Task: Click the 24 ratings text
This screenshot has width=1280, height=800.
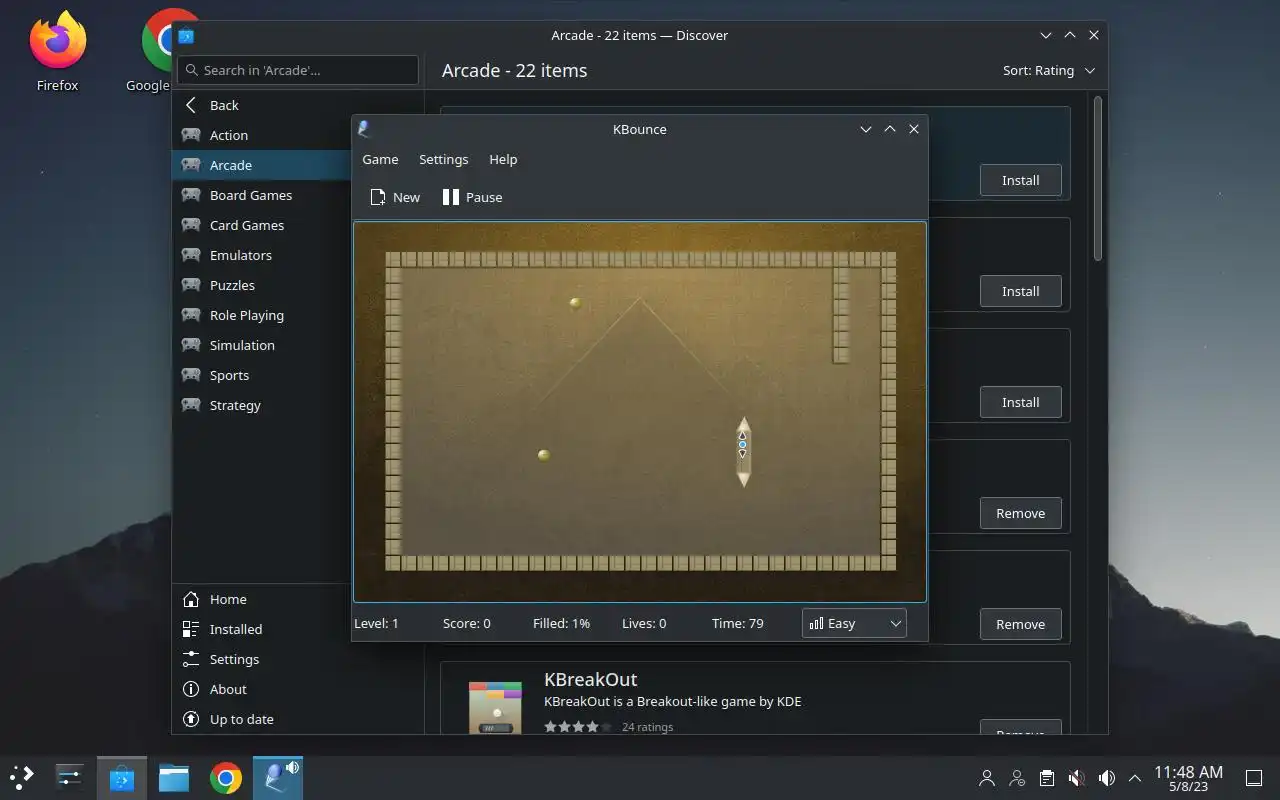Action: coord(647,727)
